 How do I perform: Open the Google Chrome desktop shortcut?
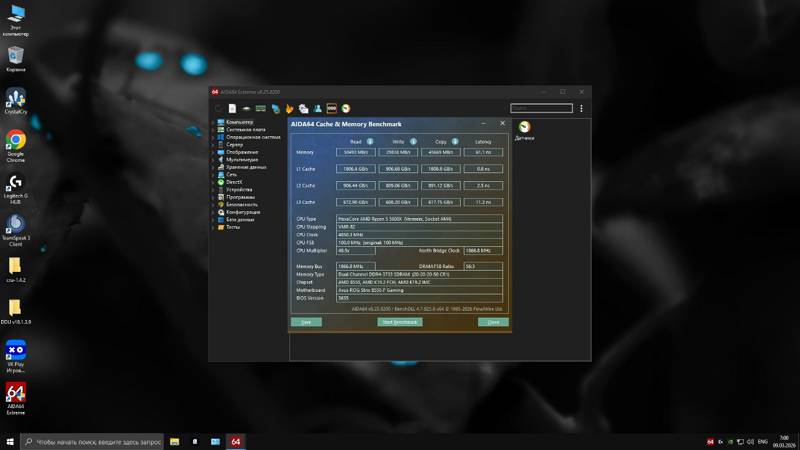point(15,146)
